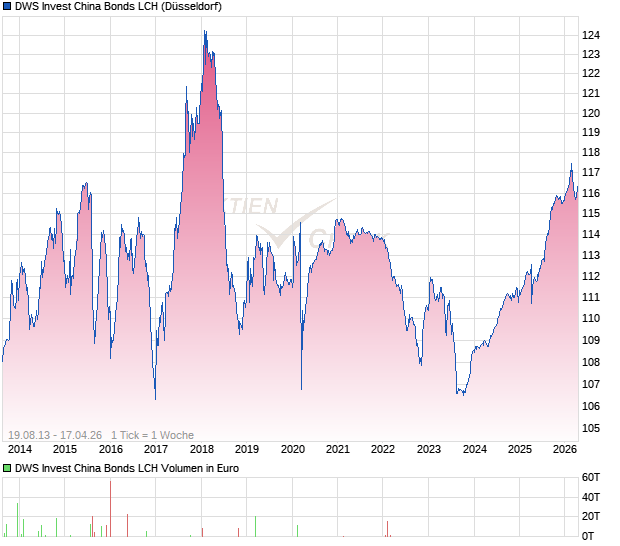Click the date range text '19.08.13 - 17.04.26'

coord(55,435)
